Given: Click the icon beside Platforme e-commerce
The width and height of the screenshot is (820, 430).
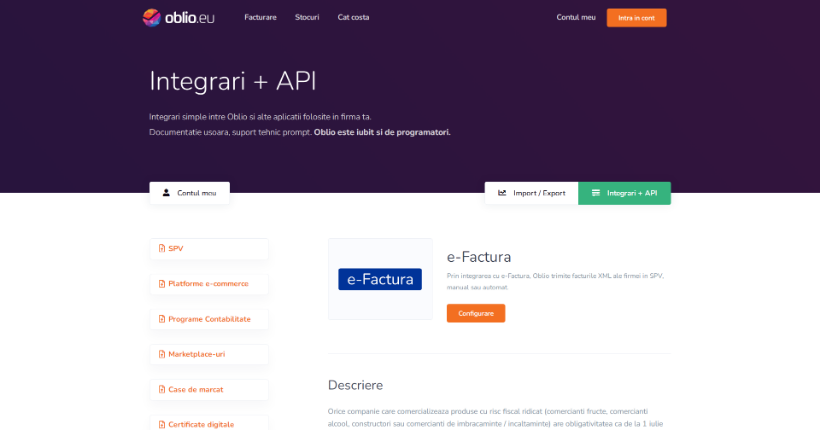Looking at the screenshot, I should pos(162,284).
